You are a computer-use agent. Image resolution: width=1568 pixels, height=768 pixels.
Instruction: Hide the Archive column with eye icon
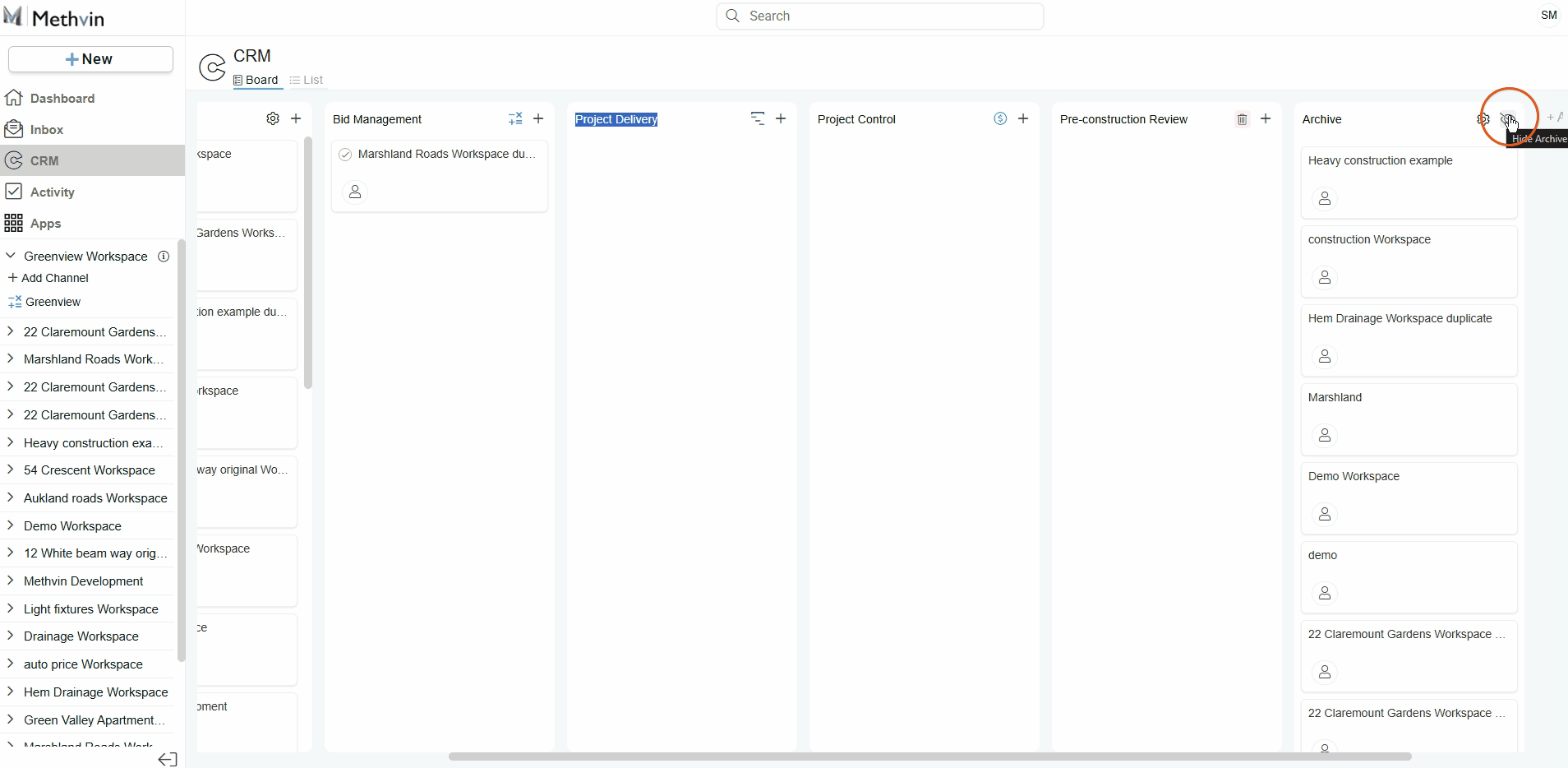click(x=1507, y=119)
